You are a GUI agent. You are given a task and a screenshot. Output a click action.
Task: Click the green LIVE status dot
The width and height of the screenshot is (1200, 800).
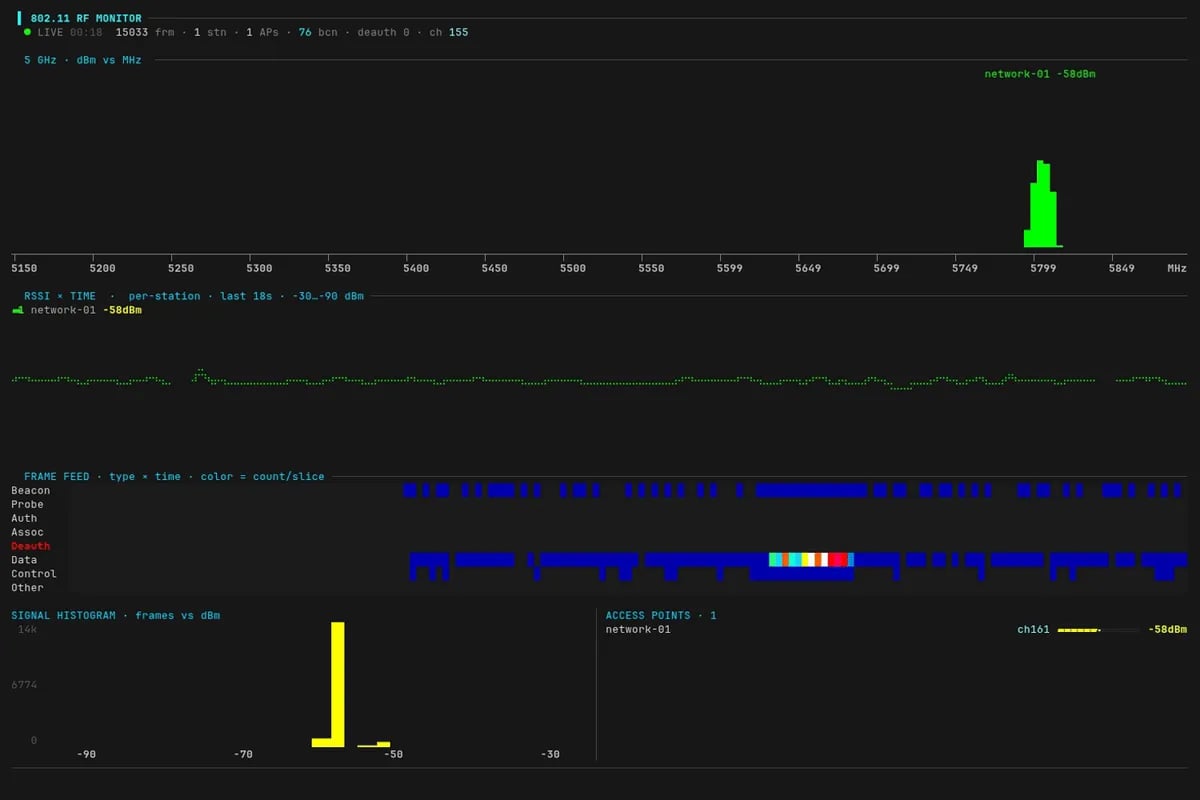point(28,32)
